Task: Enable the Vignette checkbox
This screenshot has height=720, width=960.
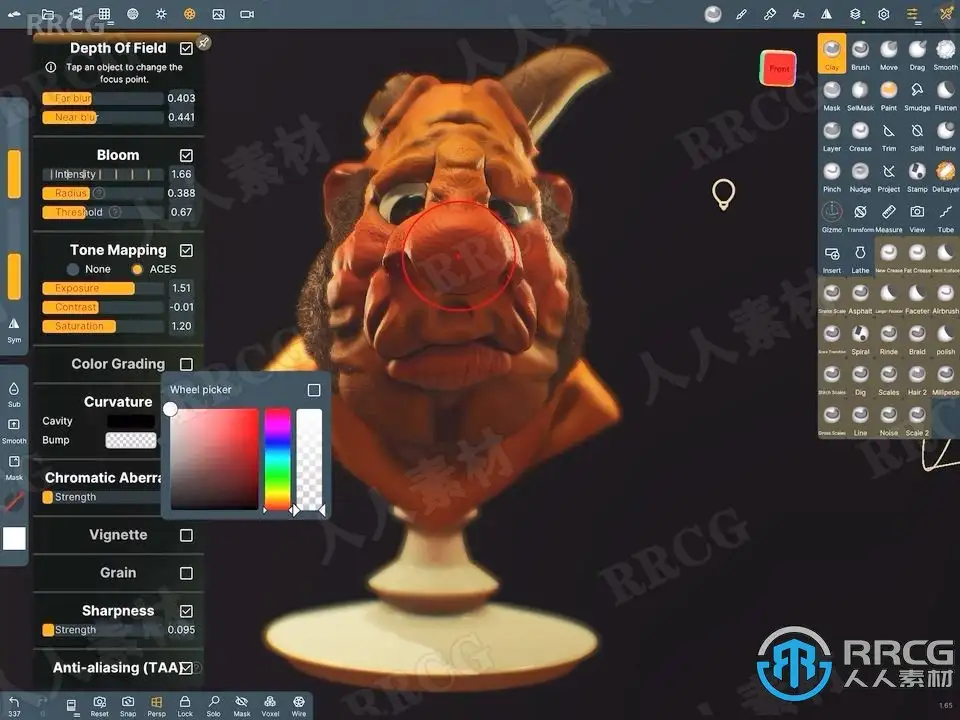Action: pos(186,535)
